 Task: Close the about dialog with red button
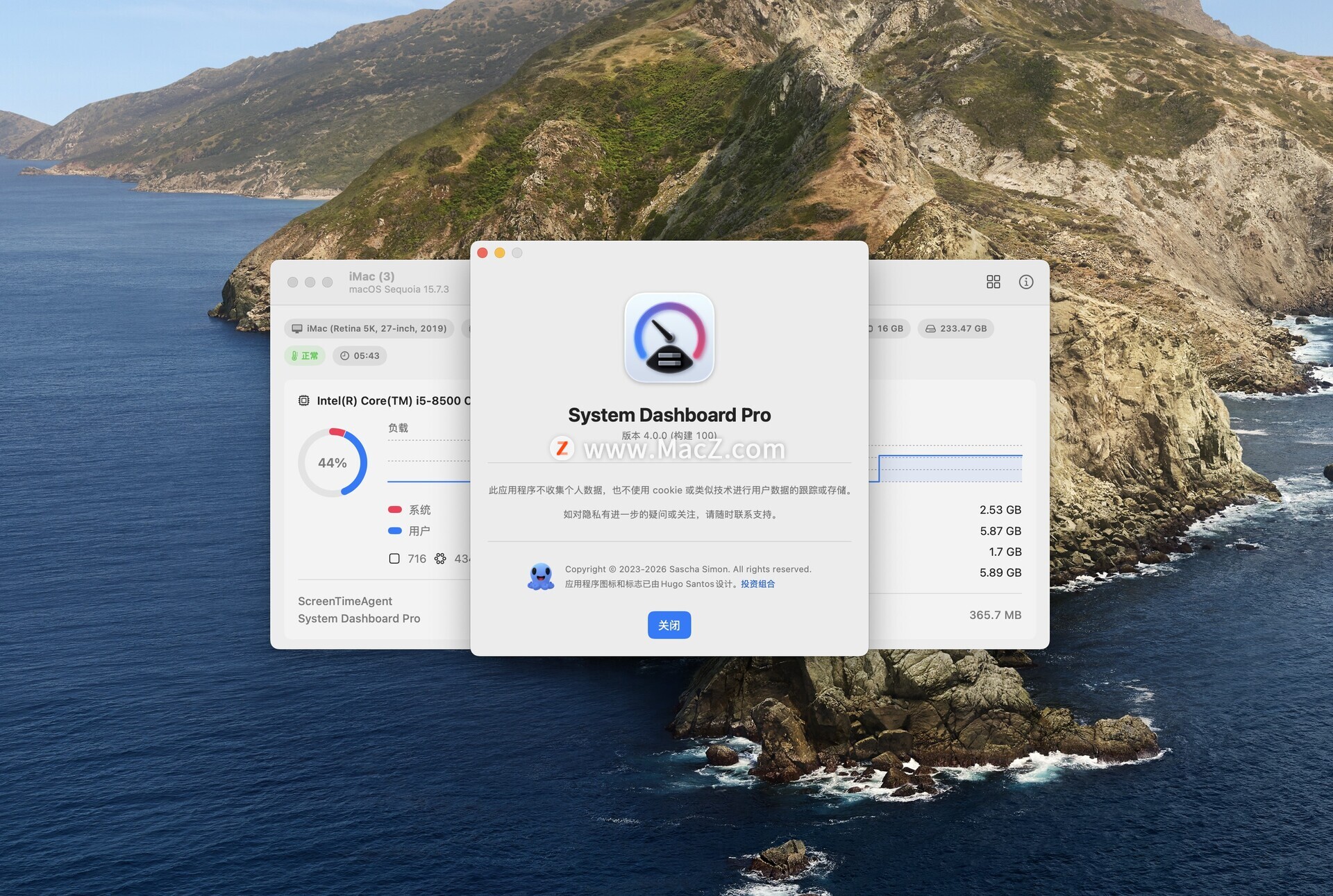click(x=483, y=253)
